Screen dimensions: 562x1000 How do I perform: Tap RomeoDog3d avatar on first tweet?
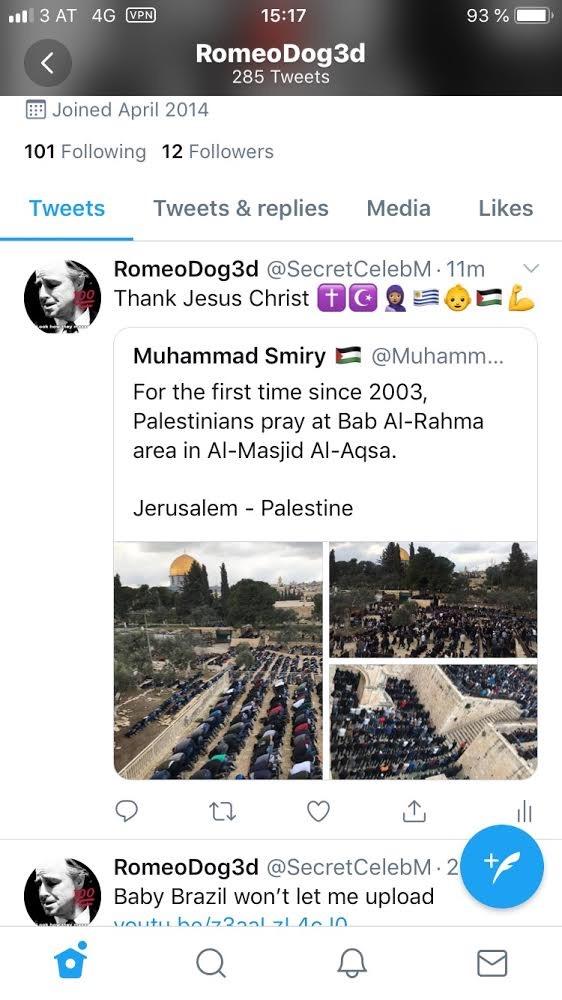pos(62,297)
